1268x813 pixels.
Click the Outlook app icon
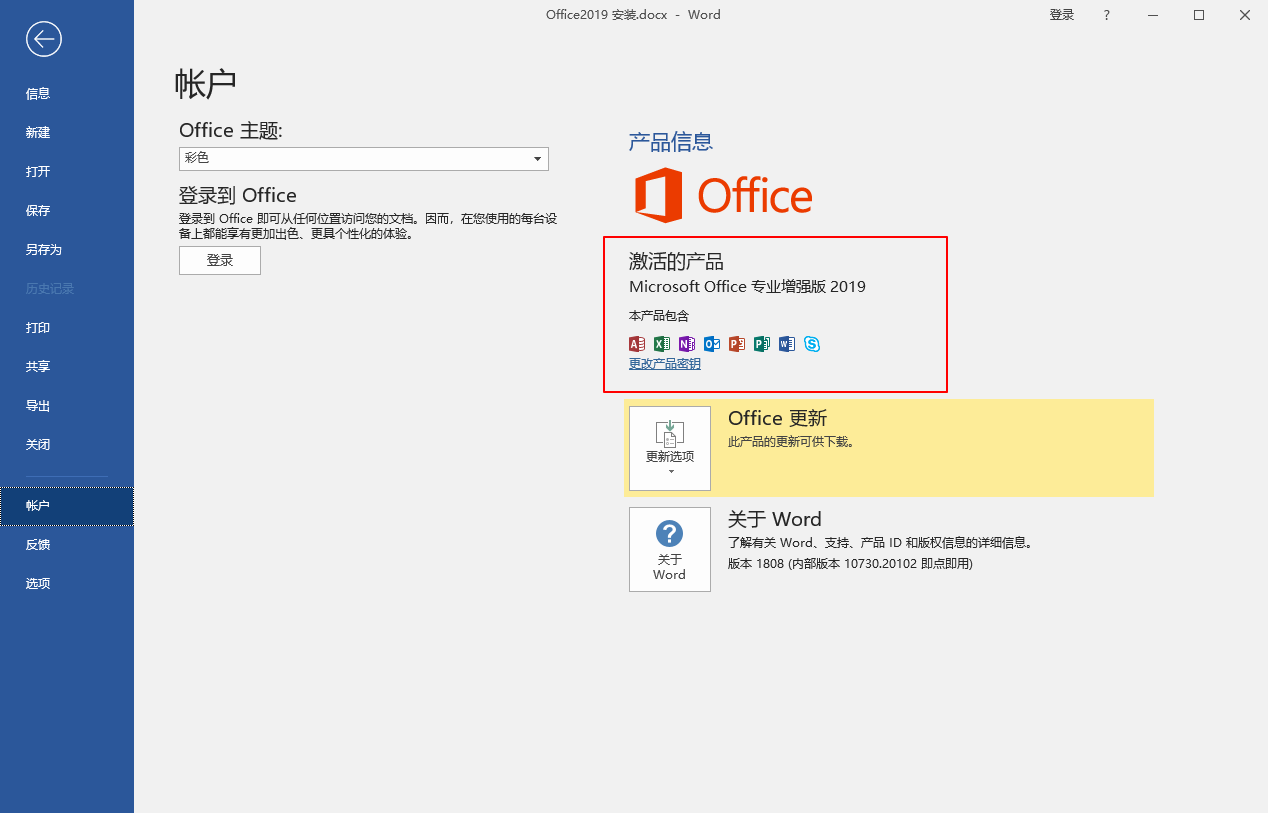tap(712, 344)
